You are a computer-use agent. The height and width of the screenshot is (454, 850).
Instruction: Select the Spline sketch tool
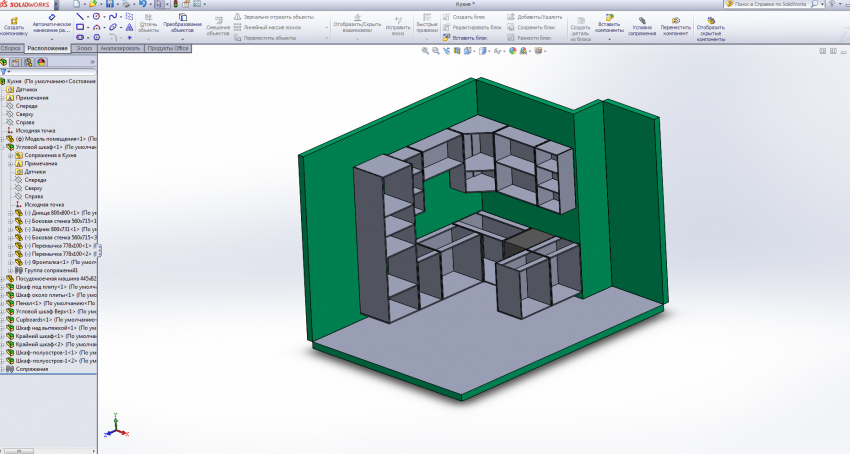coord(113,17)
